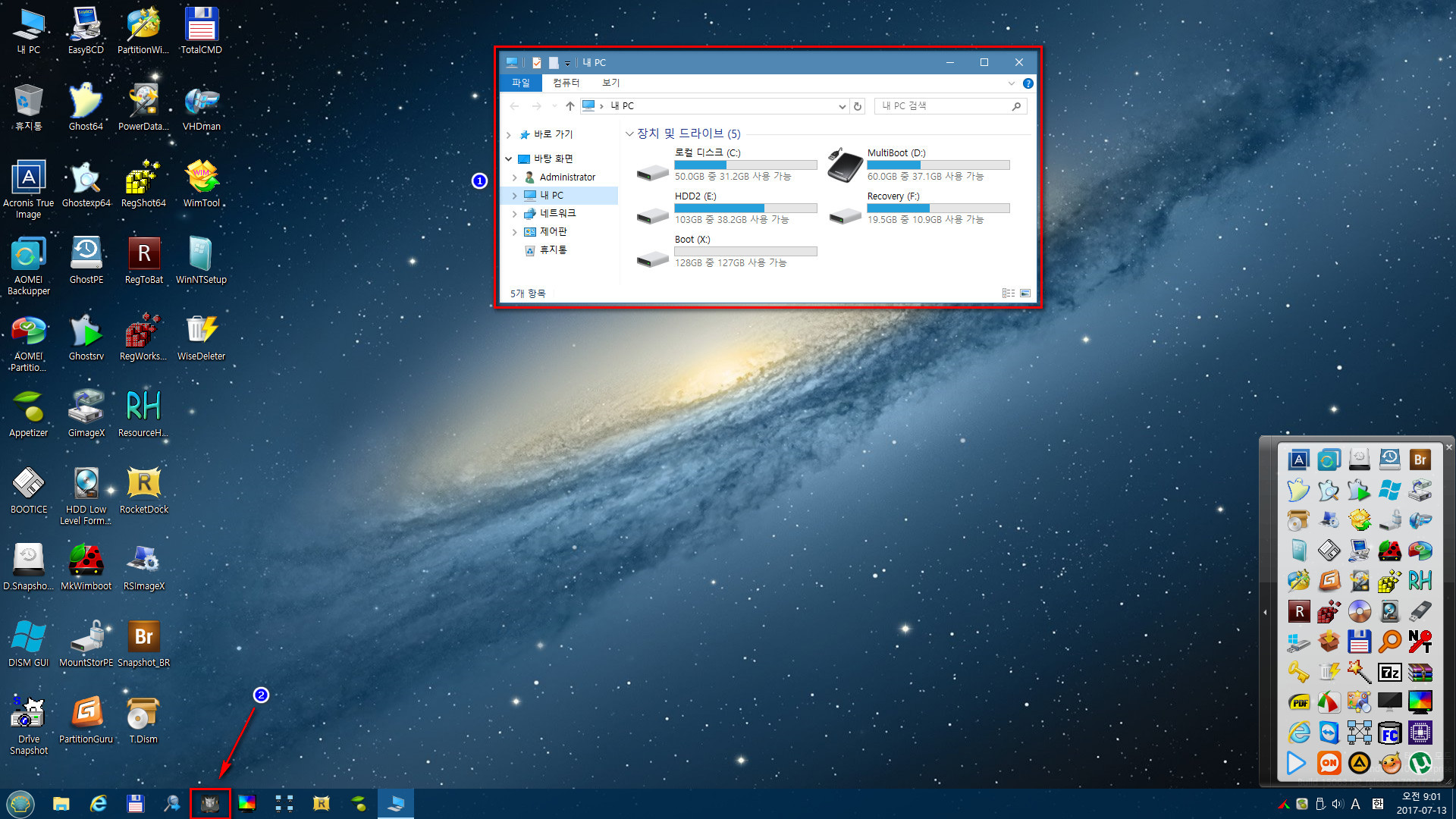Select the Ghostexp64 desktop icon
Image resolution: width=1456 pixels, height=819 pixels.
pos(86,184)
